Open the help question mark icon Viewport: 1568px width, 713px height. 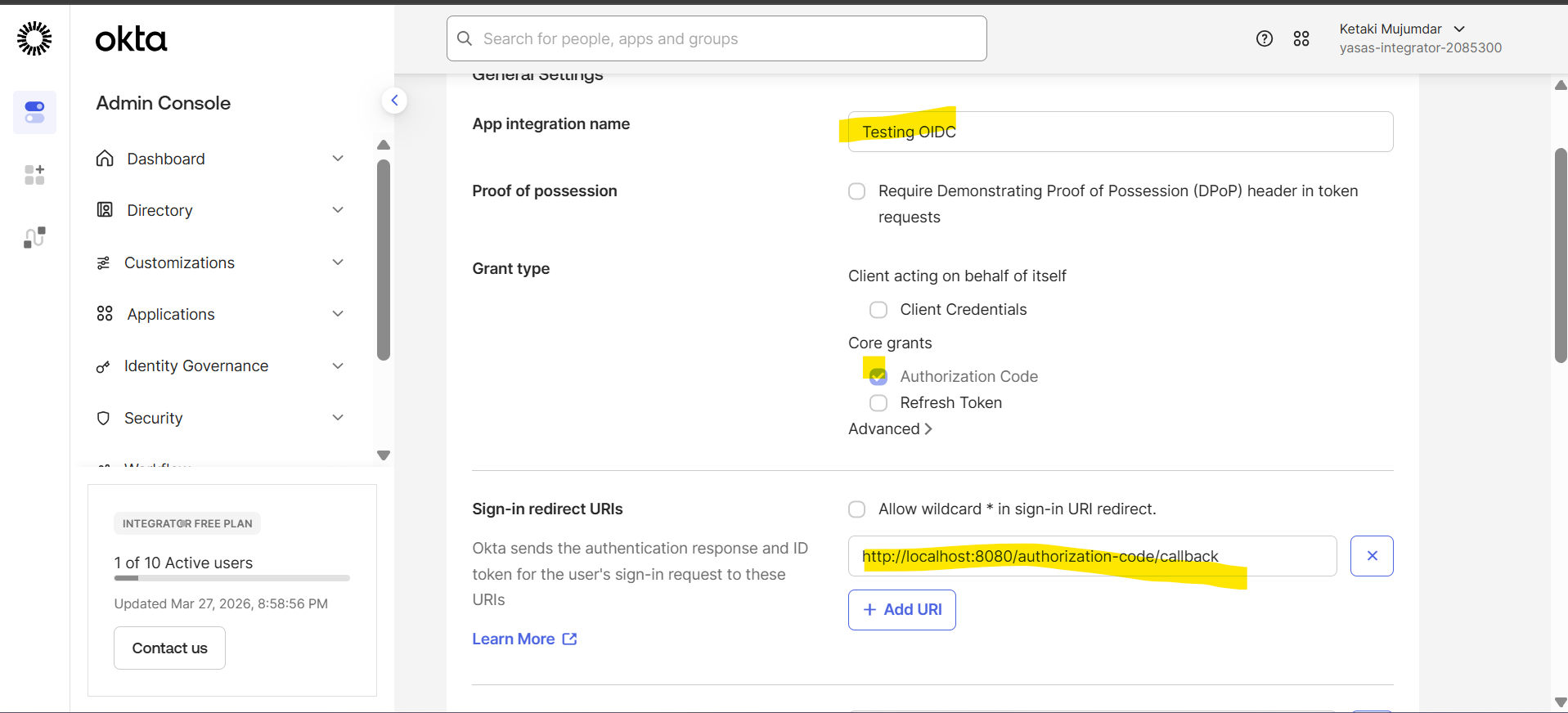(x=1264, y=38)
